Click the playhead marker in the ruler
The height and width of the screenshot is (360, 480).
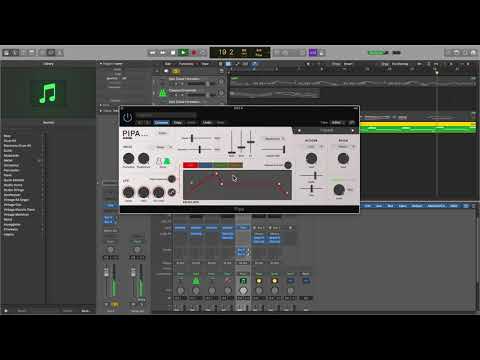(437, 72)
